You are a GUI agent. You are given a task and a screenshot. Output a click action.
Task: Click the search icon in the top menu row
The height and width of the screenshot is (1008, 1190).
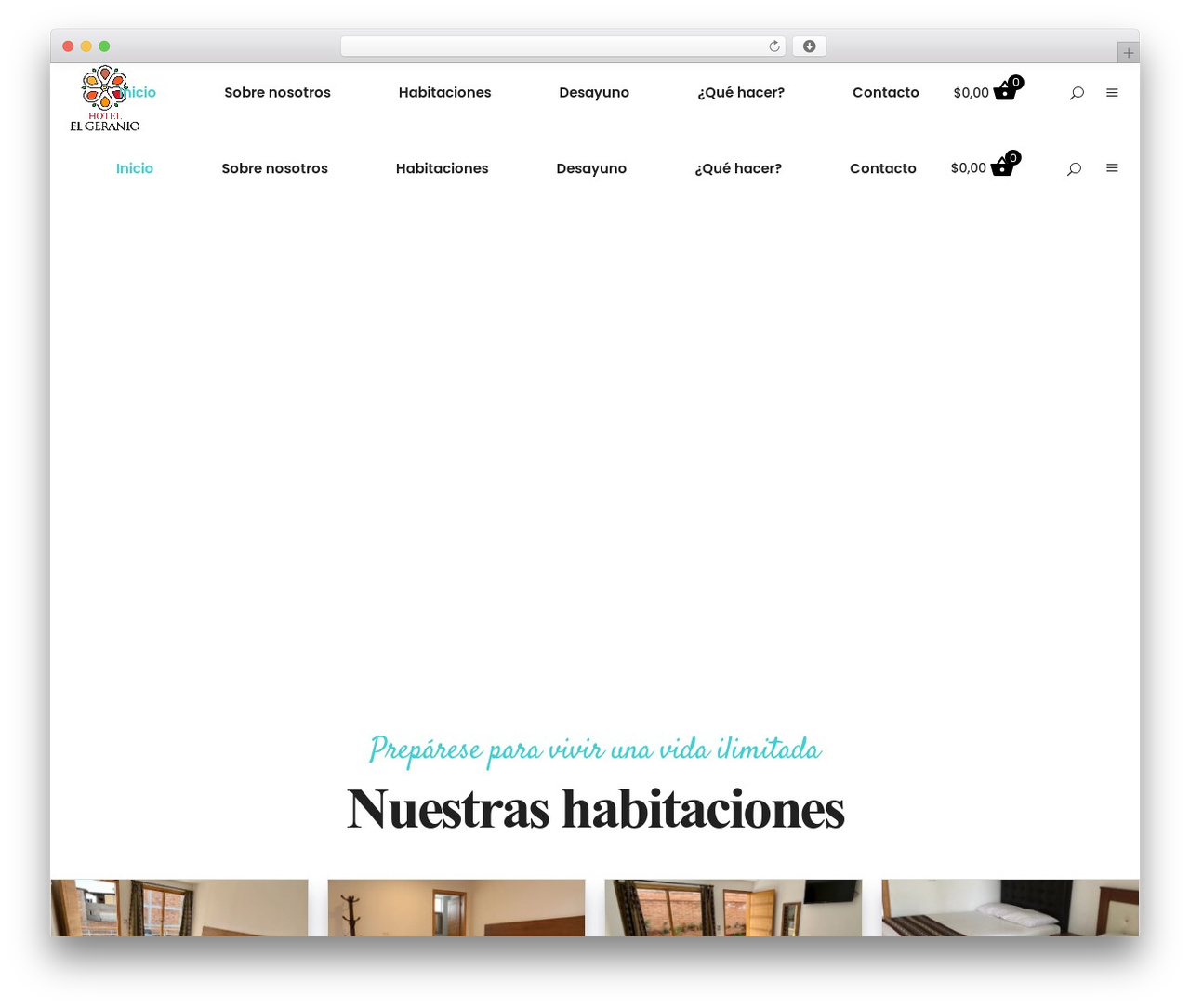click(x=1077, y=93)
